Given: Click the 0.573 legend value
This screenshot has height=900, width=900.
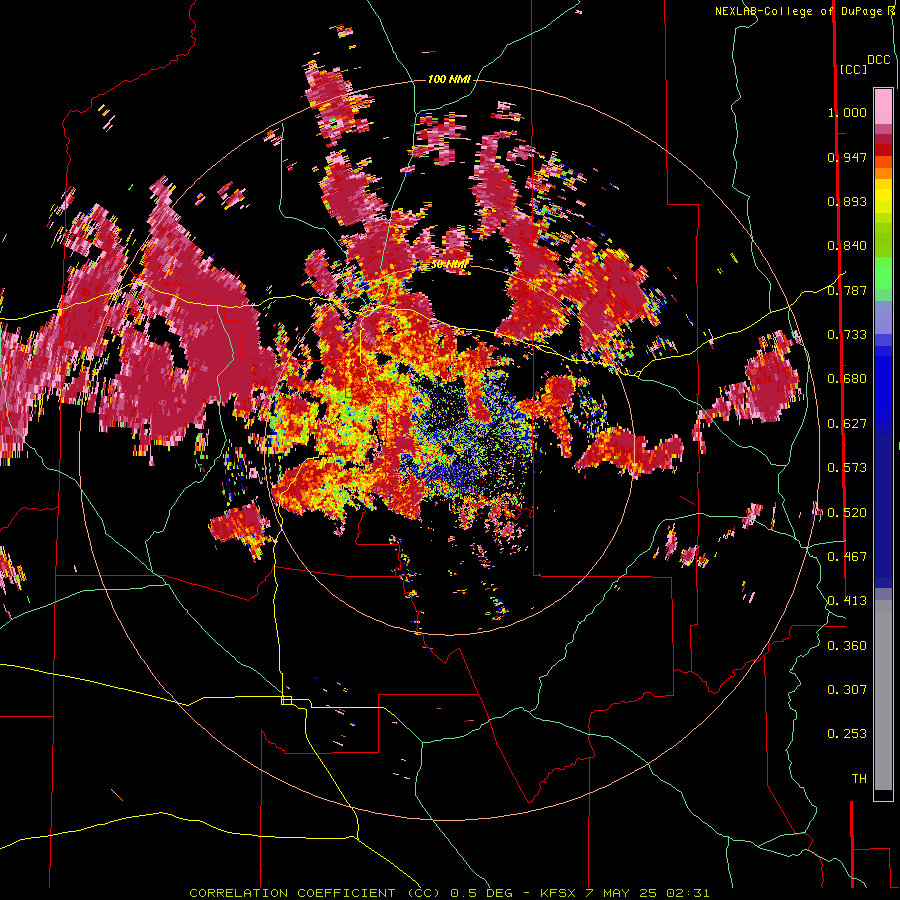Looking at the screenshot, I should [x=847, y=468].
